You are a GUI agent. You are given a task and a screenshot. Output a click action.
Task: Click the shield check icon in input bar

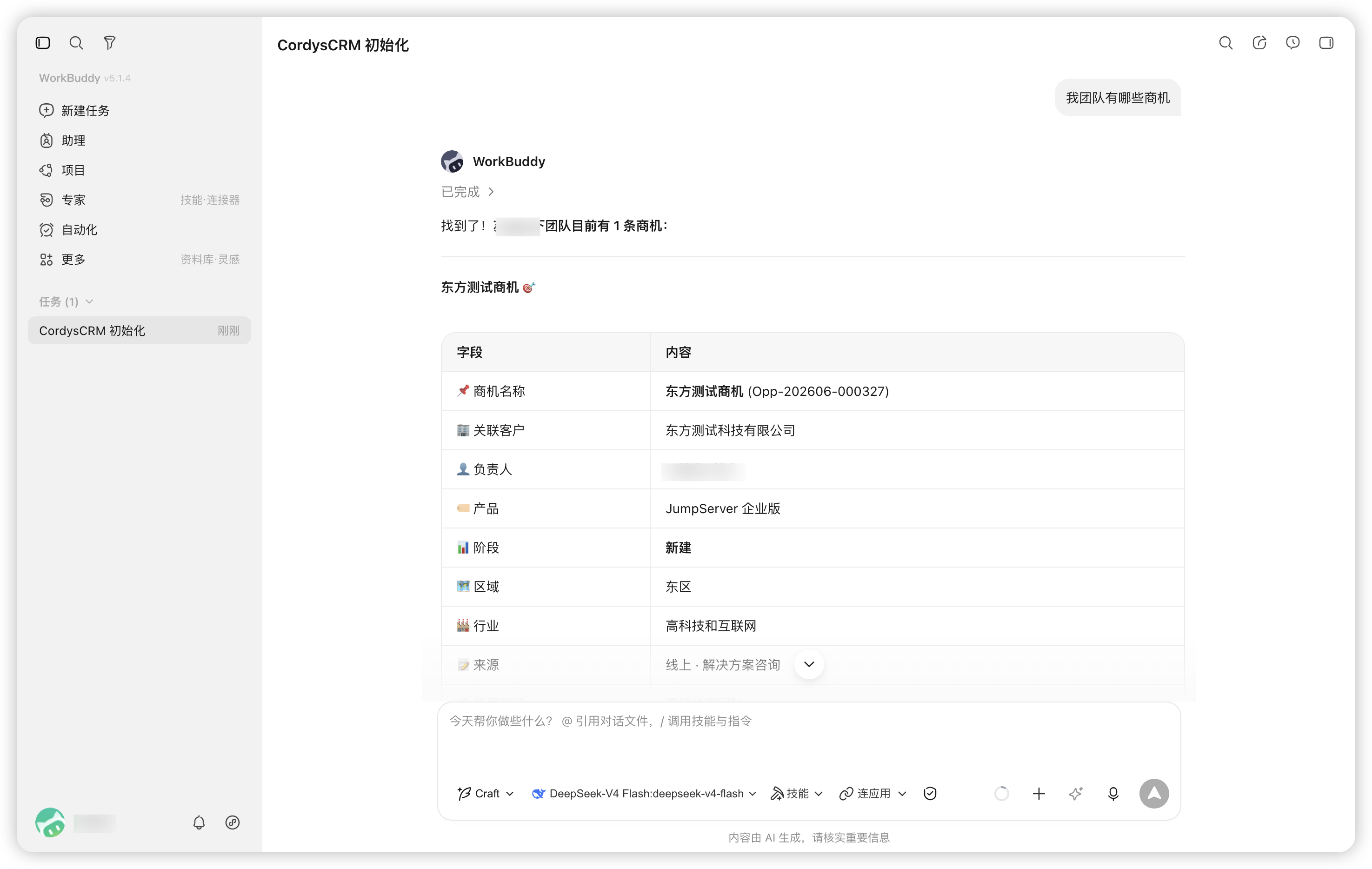pyautogui.click(x=930, y=794)
